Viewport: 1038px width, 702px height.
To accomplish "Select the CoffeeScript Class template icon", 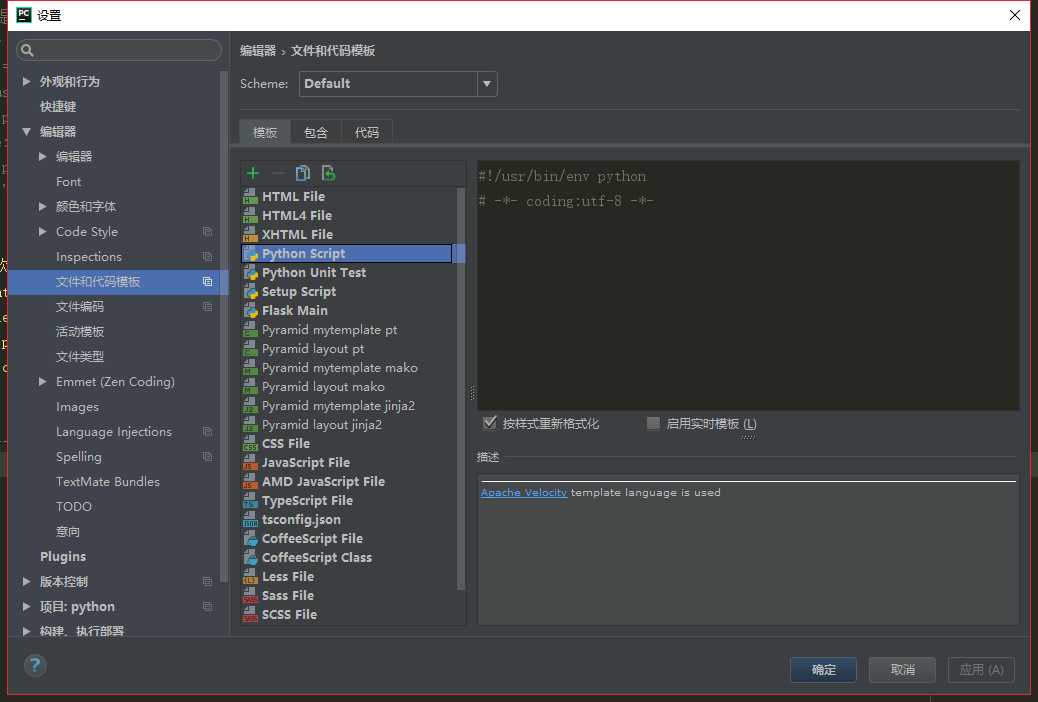I will tap(250, 558).
